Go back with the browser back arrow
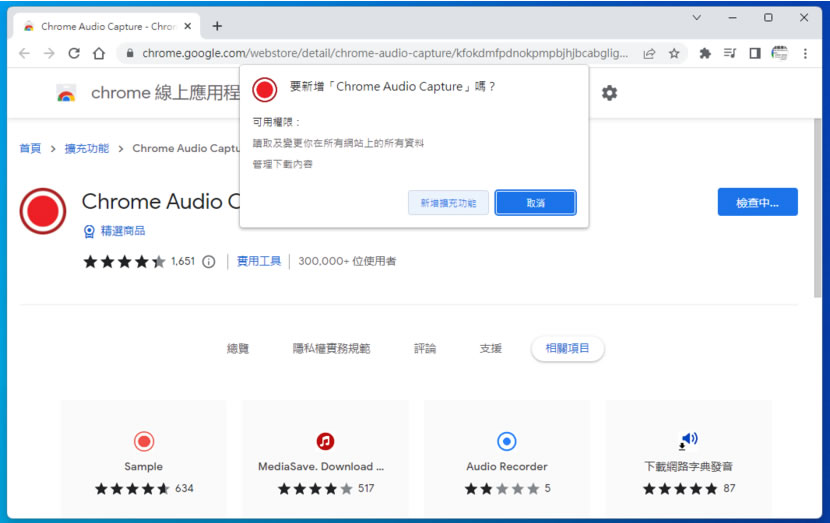Screen dimensions: 830x523 coord(24,53)
